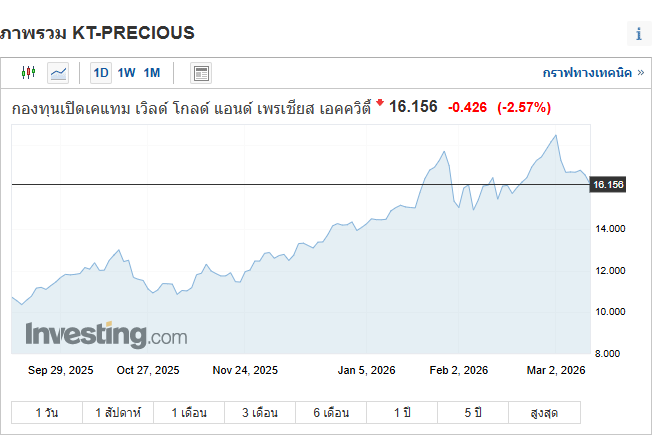Open the news overlay icon in toolbar
This screenshot has height=435, width=654.
click(x=201, y=73)
